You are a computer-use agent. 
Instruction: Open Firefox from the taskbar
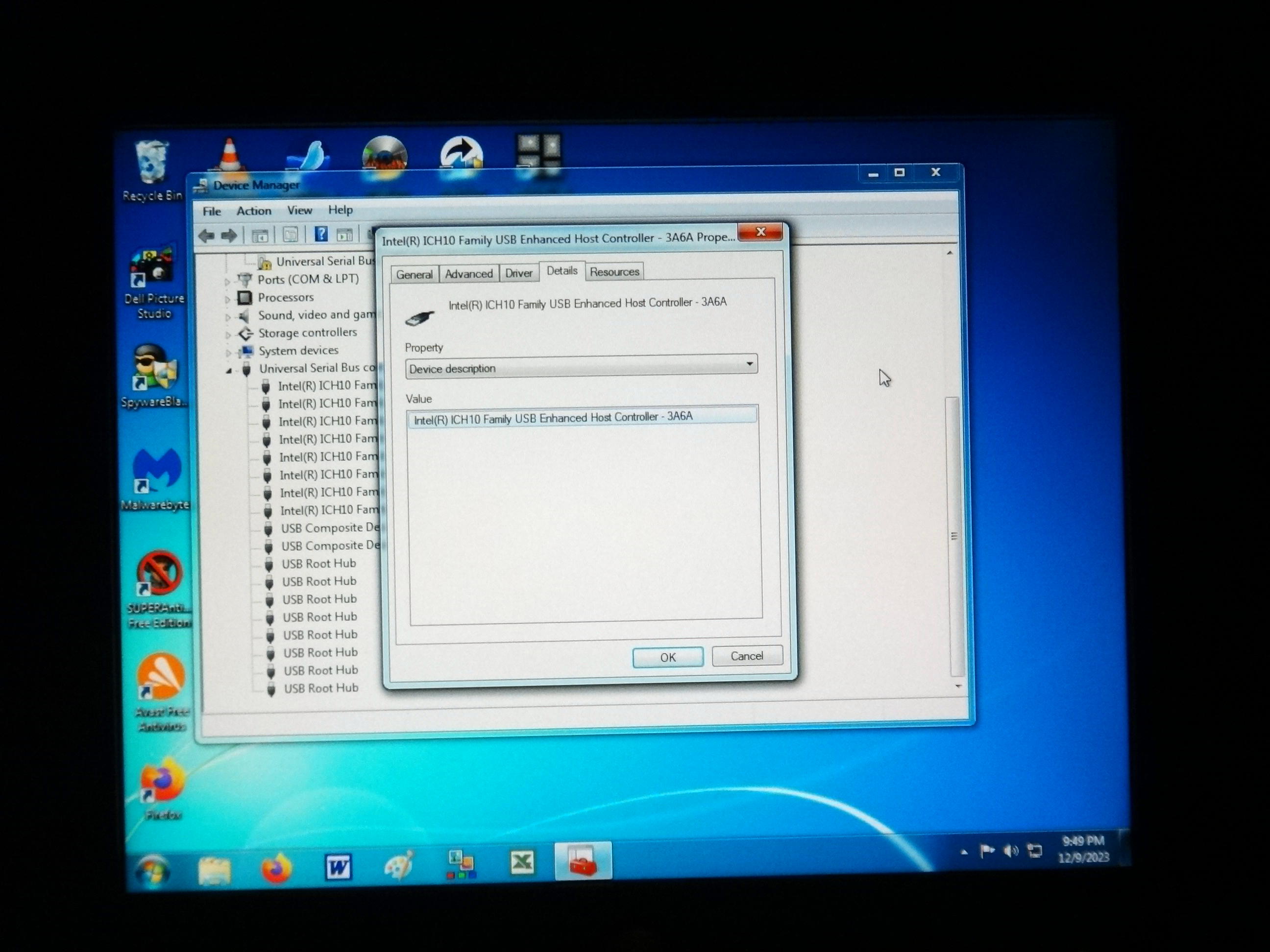(x=276, y=868)
